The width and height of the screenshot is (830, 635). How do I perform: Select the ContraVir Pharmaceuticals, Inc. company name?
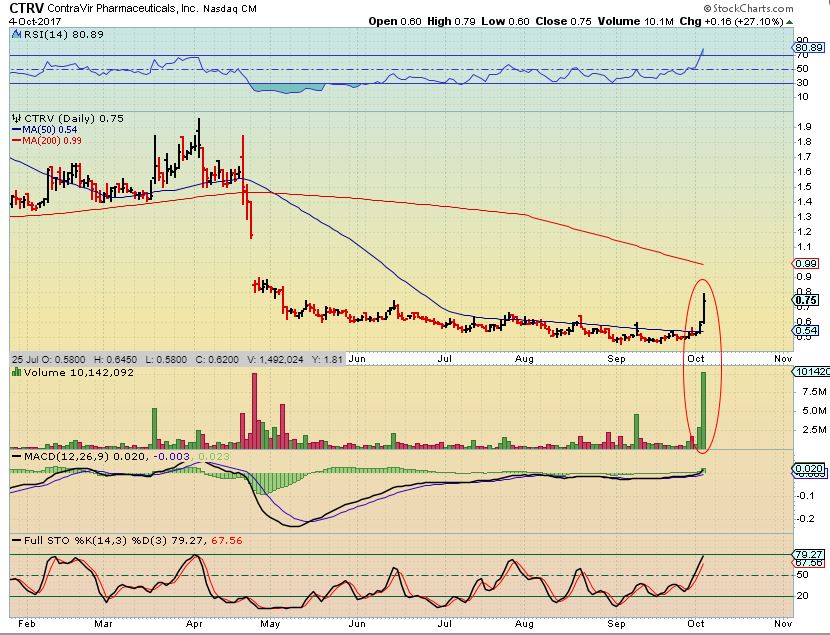pos(123,8)
